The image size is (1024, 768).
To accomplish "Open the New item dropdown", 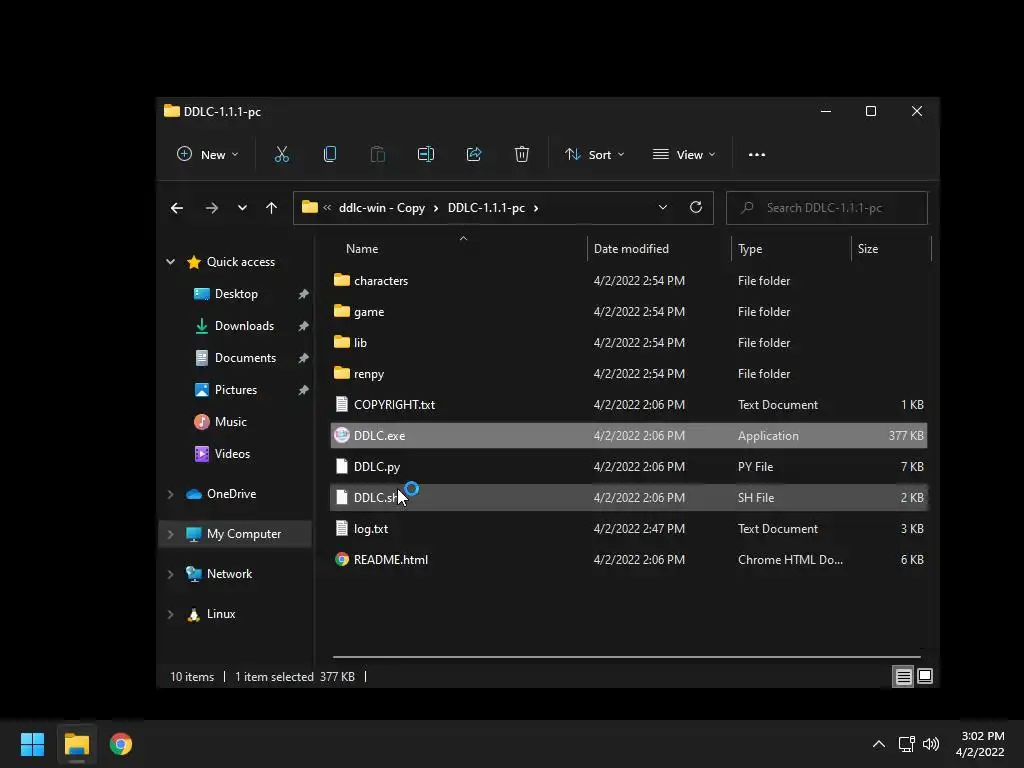I will (x=208, y=155).
